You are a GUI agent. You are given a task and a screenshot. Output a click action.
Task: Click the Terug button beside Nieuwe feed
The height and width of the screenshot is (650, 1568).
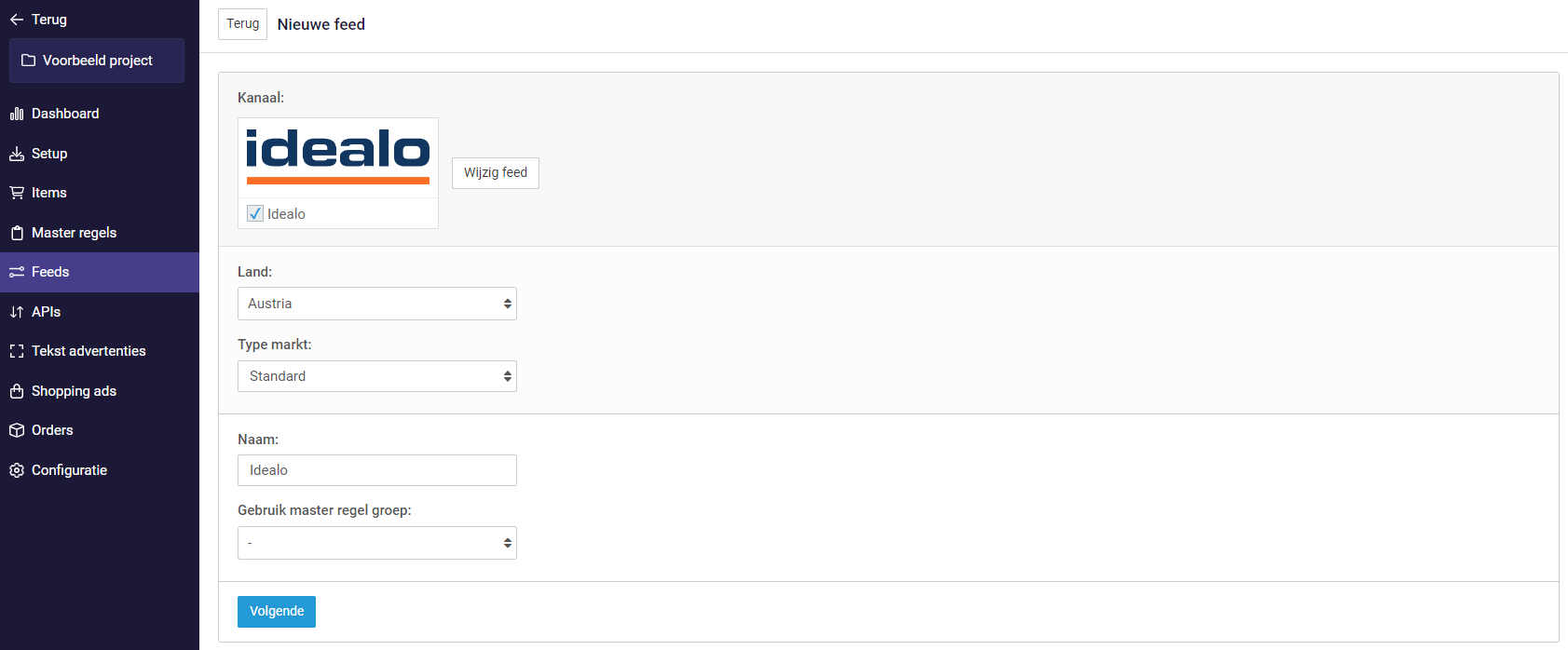point(242,24)
